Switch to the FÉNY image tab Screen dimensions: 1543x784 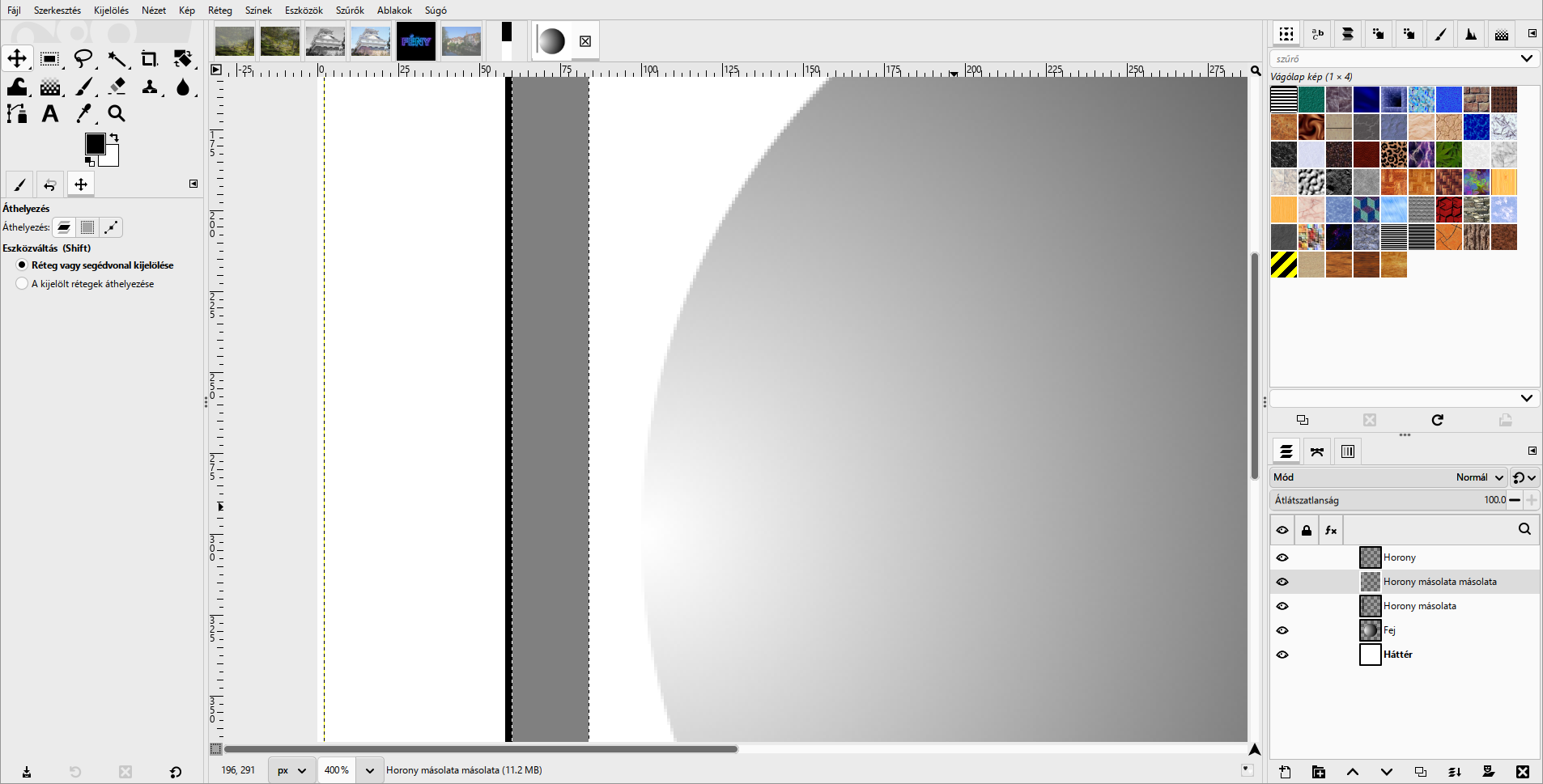pyautogui.click(x=416, y=41)
